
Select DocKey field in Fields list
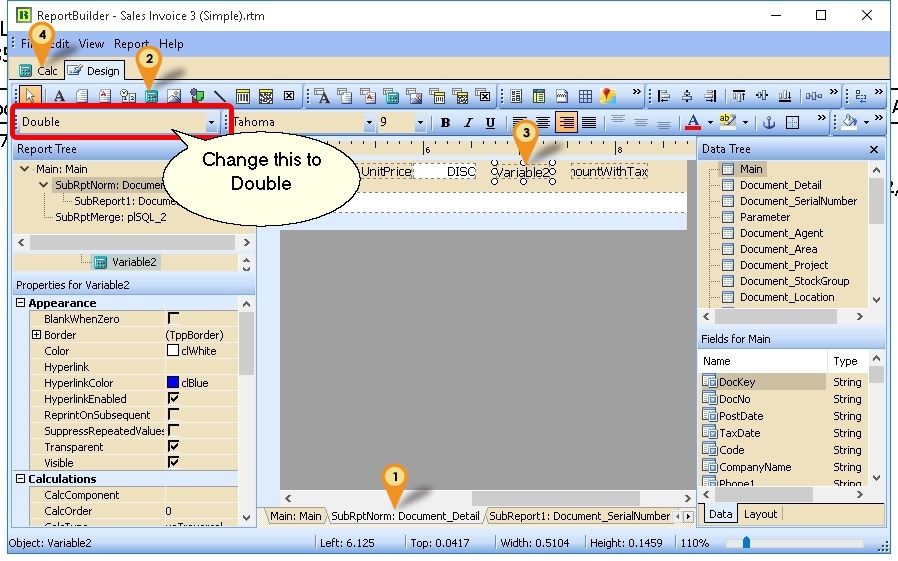coord(736,382)
